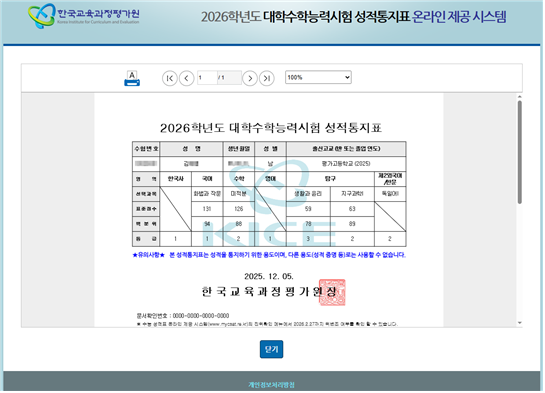Click the blue ★유의사항★ notice line
The width and height of the screenshot is (545, 393).
[270, 256]
